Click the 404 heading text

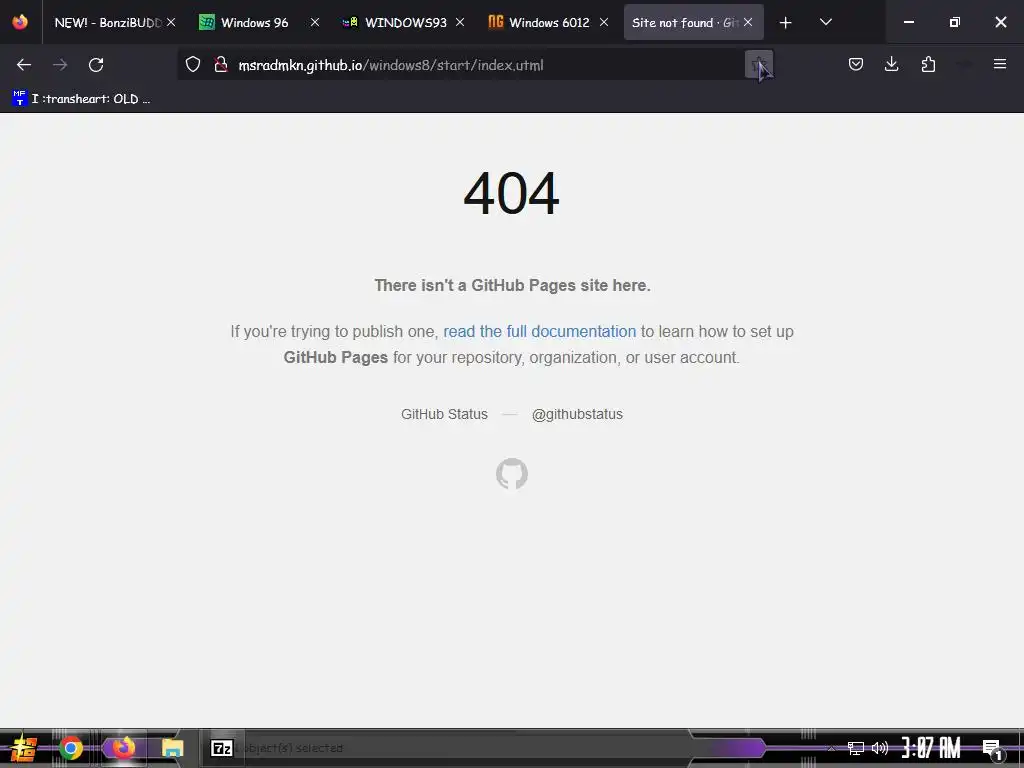click(x=511, y=193)
